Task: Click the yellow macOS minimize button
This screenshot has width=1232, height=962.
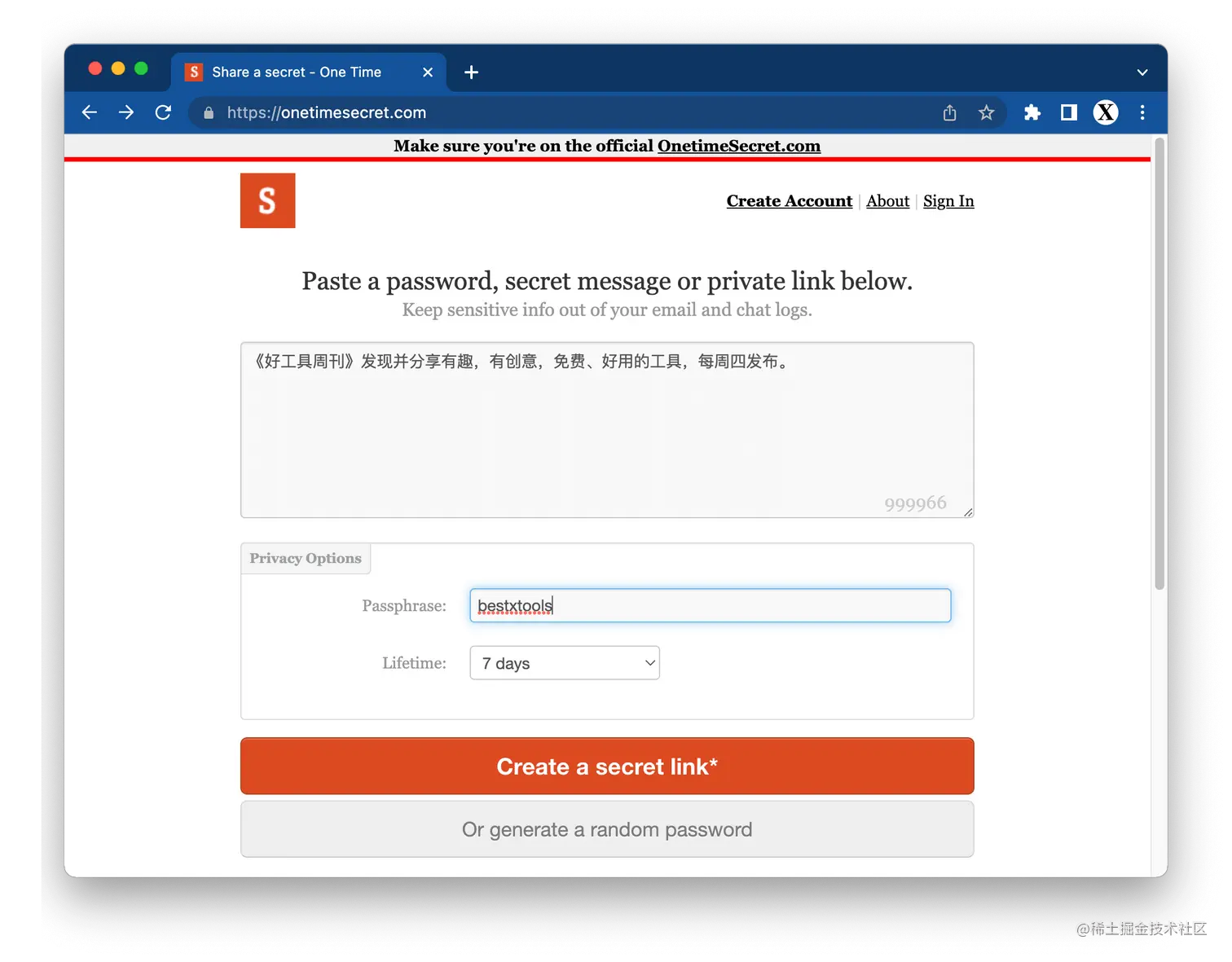Action: click(x=118, y=68)
